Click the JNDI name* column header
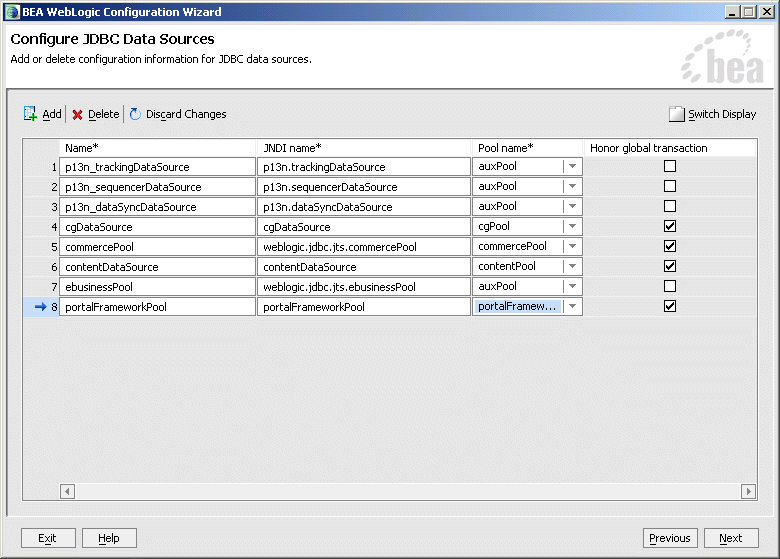 [x=364, y=148]
